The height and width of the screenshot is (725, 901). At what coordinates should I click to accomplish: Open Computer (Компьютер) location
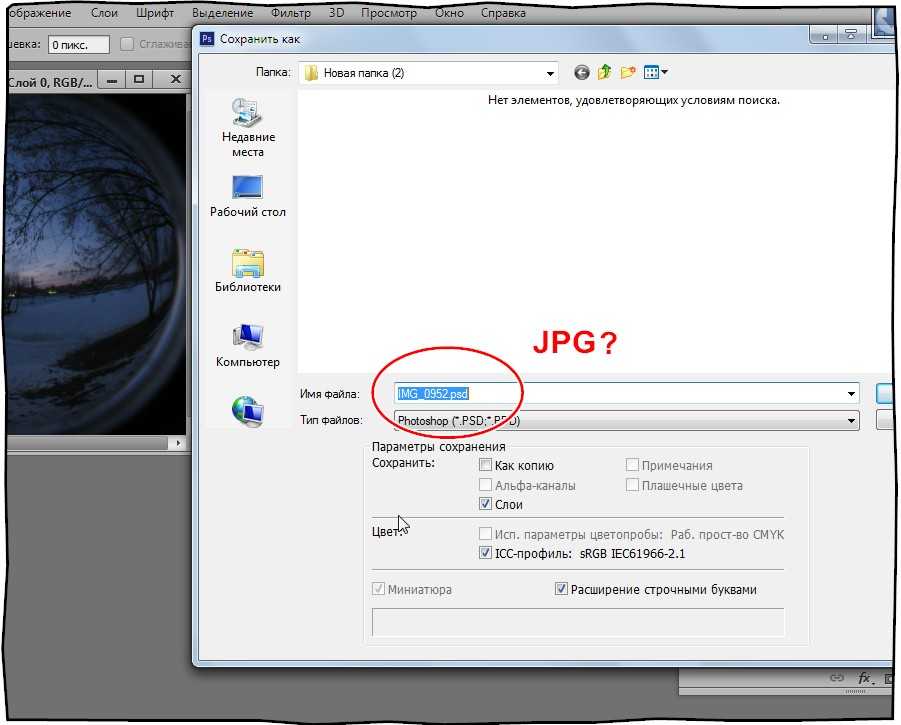(248, 345)
